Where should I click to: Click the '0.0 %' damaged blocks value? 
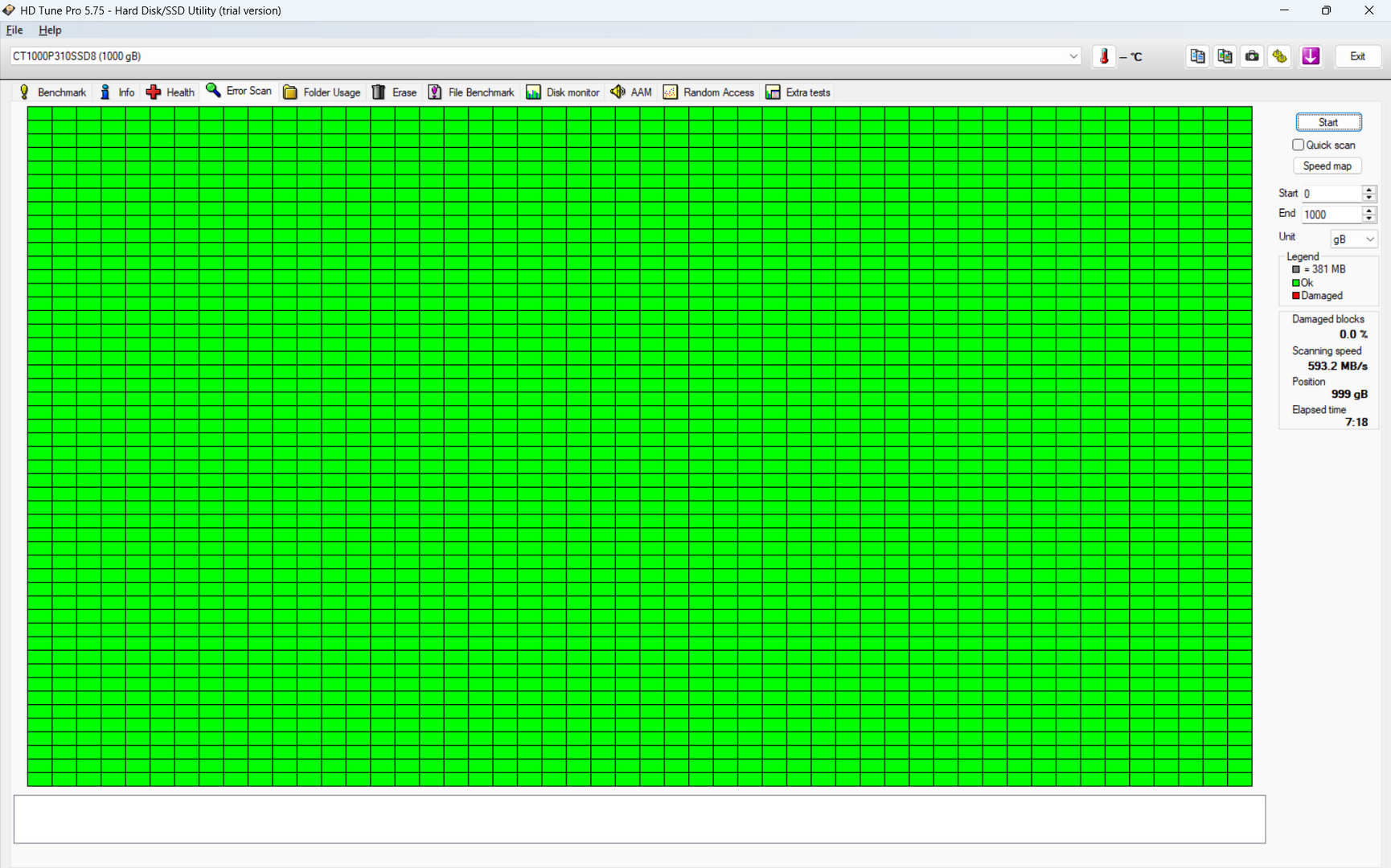click(x=1353, y=334)
